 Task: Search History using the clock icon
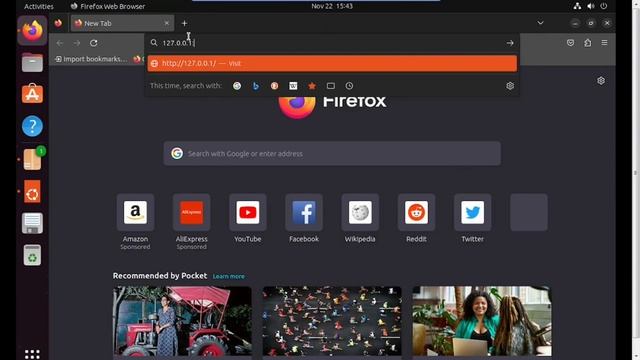(x=349, y=86)
